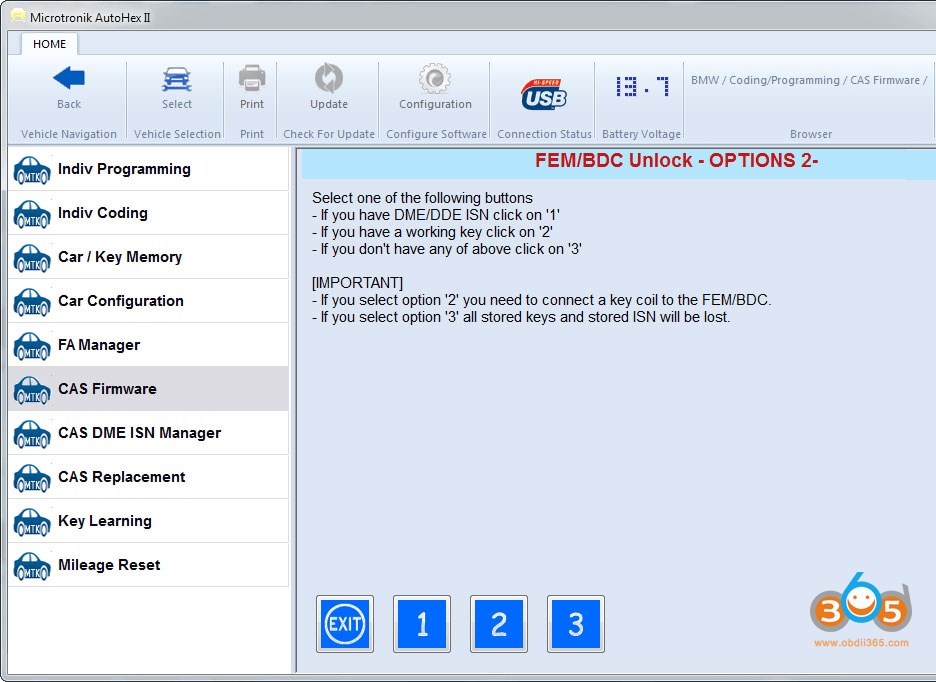The image size is (936, 682).
Task: Click the car icon beside Indiv Programming
Action: (x=32, y=170)
